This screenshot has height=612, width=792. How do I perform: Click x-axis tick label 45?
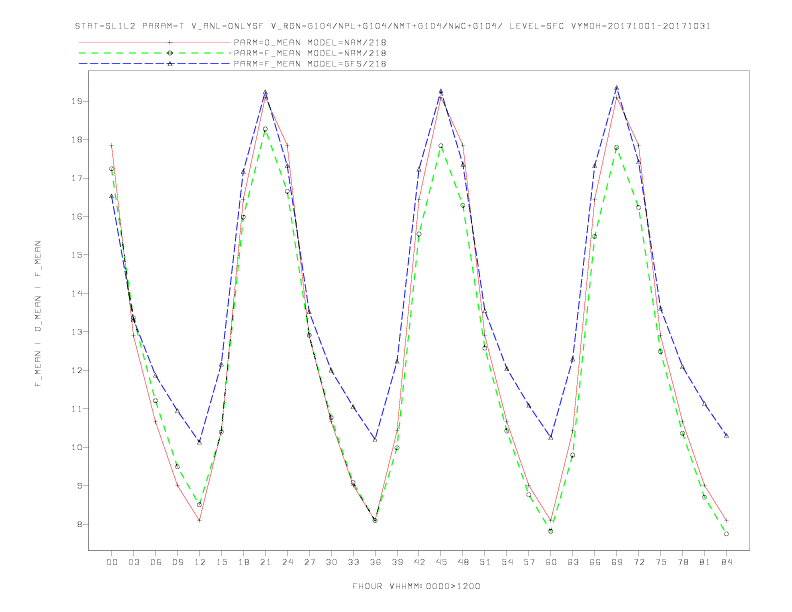(441, 562)
